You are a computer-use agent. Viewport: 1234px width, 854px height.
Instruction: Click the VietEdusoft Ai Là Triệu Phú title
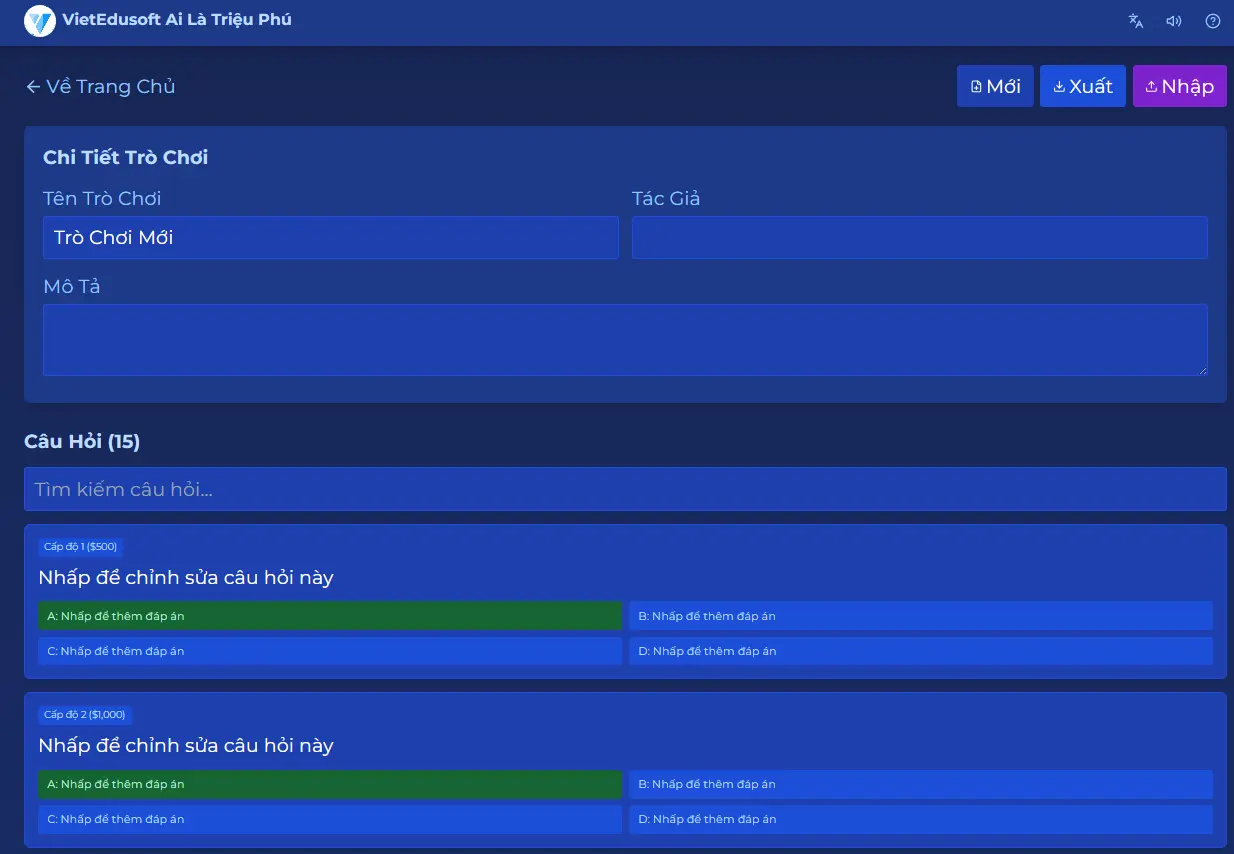pyautogui.click(x=177, y=19)
